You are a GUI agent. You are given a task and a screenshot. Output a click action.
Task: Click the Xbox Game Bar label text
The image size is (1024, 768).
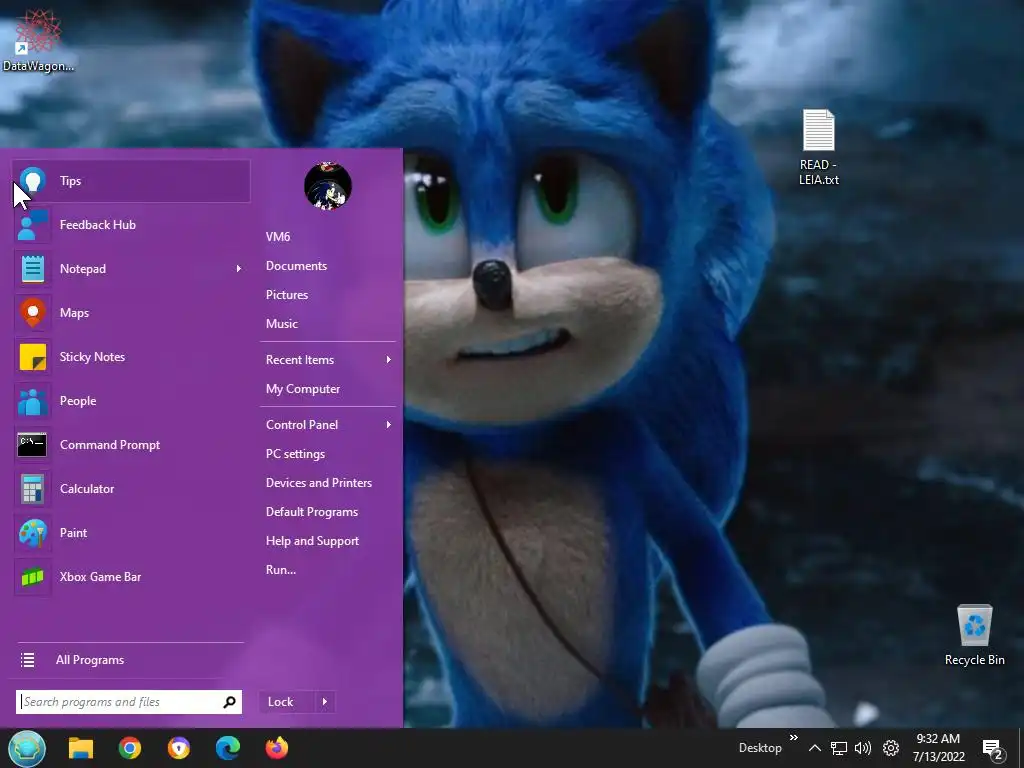pos(100,577)
